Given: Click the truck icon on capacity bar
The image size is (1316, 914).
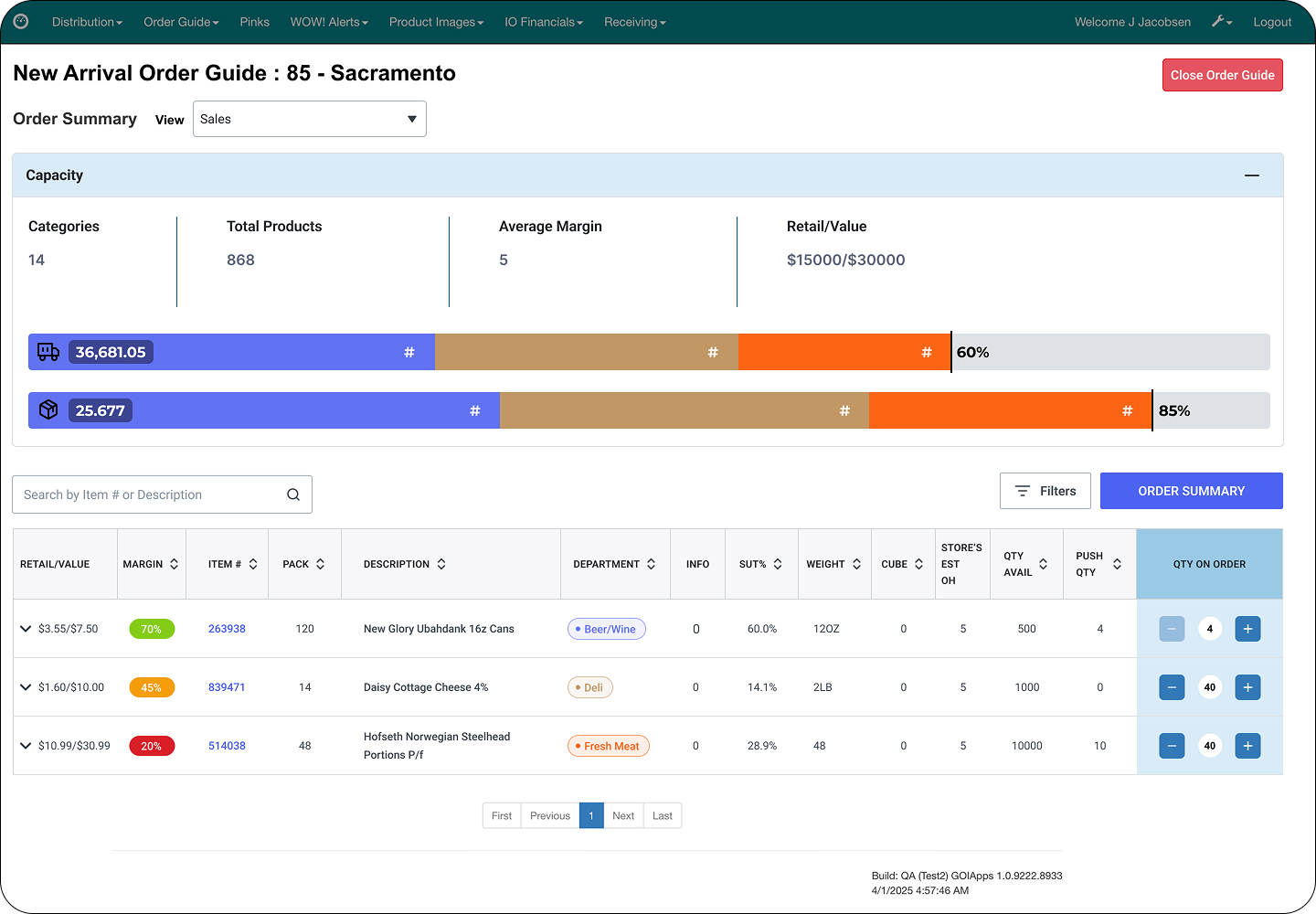Looking at the screenshot, I should pos(48,352).
